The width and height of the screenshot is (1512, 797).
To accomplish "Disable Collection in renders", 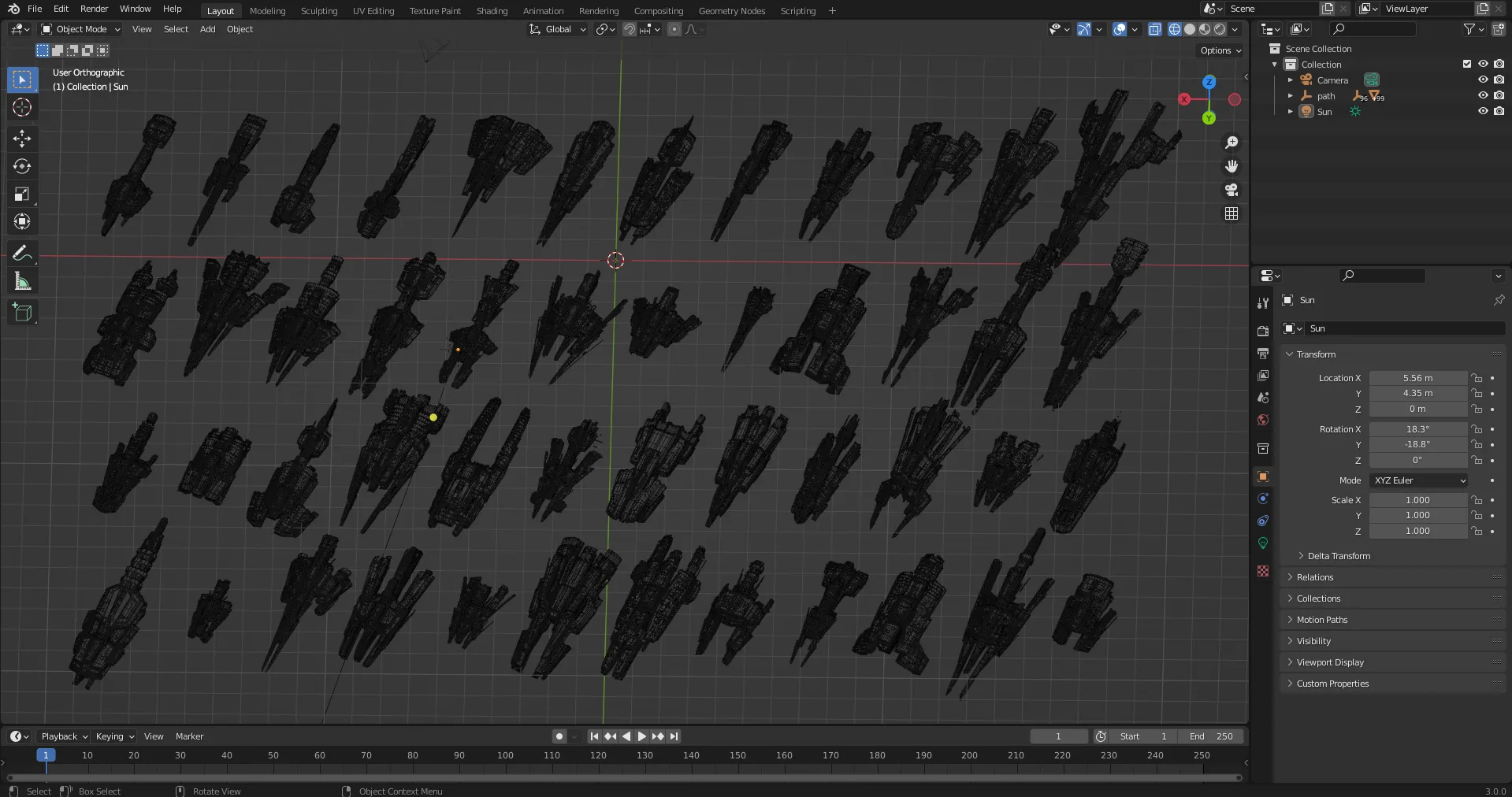I will [1499, 64].
